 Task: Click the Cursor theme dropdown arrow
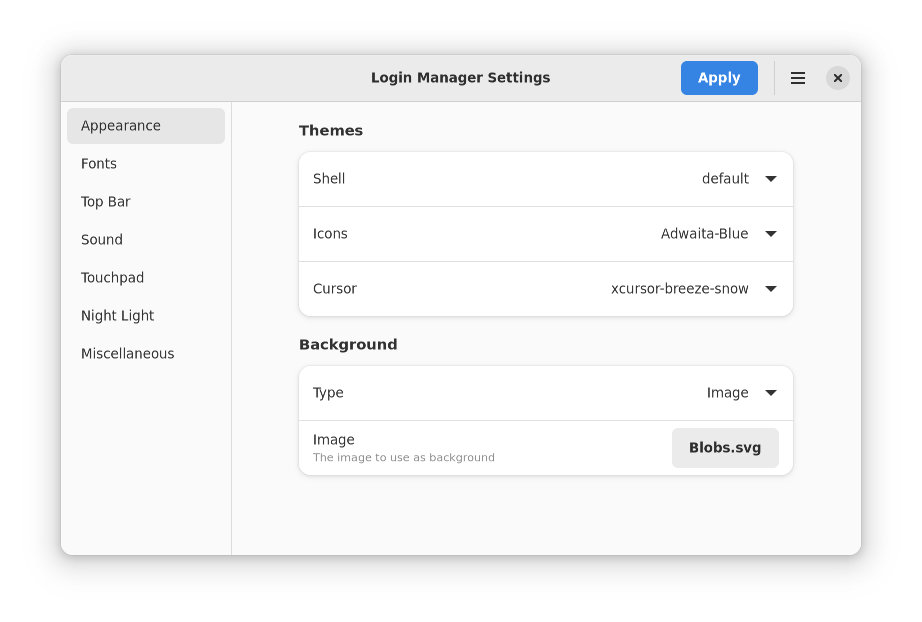[x=771, y=289]
